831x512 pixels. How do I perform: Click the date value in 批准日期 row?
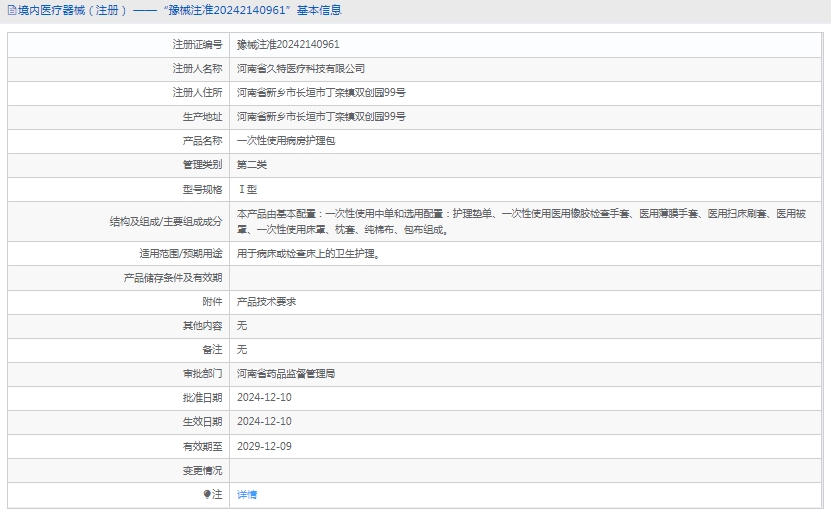[x=264, y=398]
